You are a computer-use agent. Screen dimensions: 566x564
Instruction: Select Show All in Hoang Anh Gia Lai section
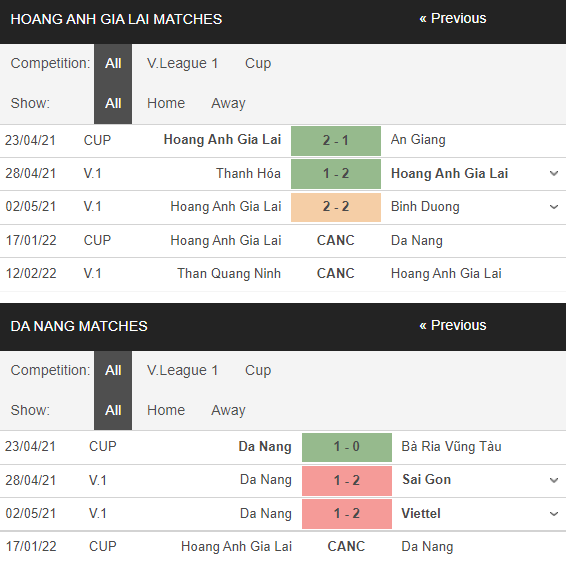113,104
